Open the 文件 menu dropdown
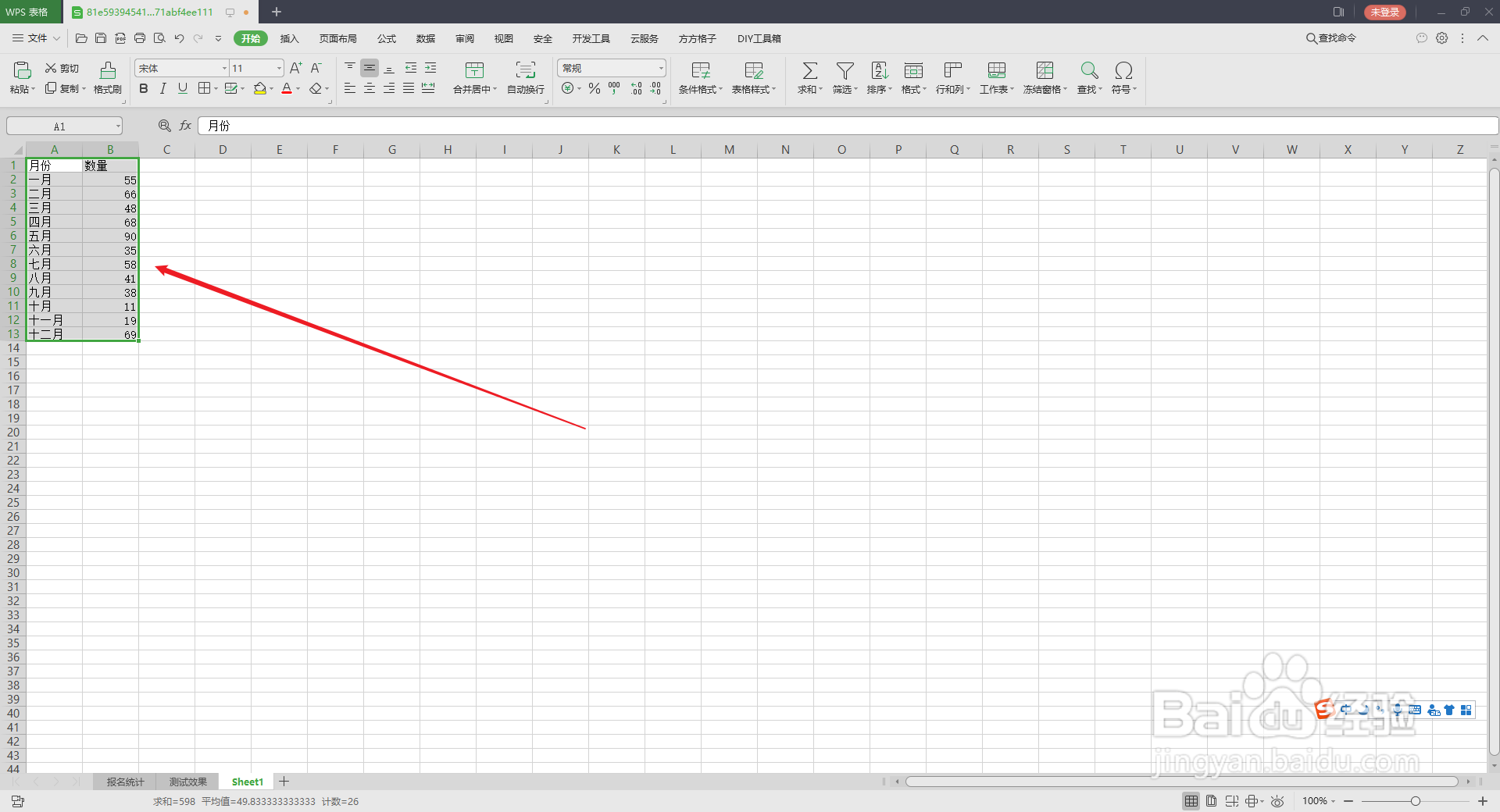The width and height of the screenshot is (1500, 812). (36, 38)
